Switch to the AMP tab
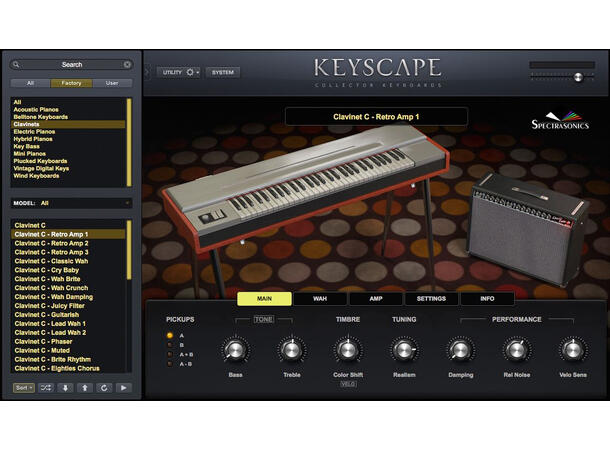The height and width of the screenshot is (450, 610). click(376, 299)
